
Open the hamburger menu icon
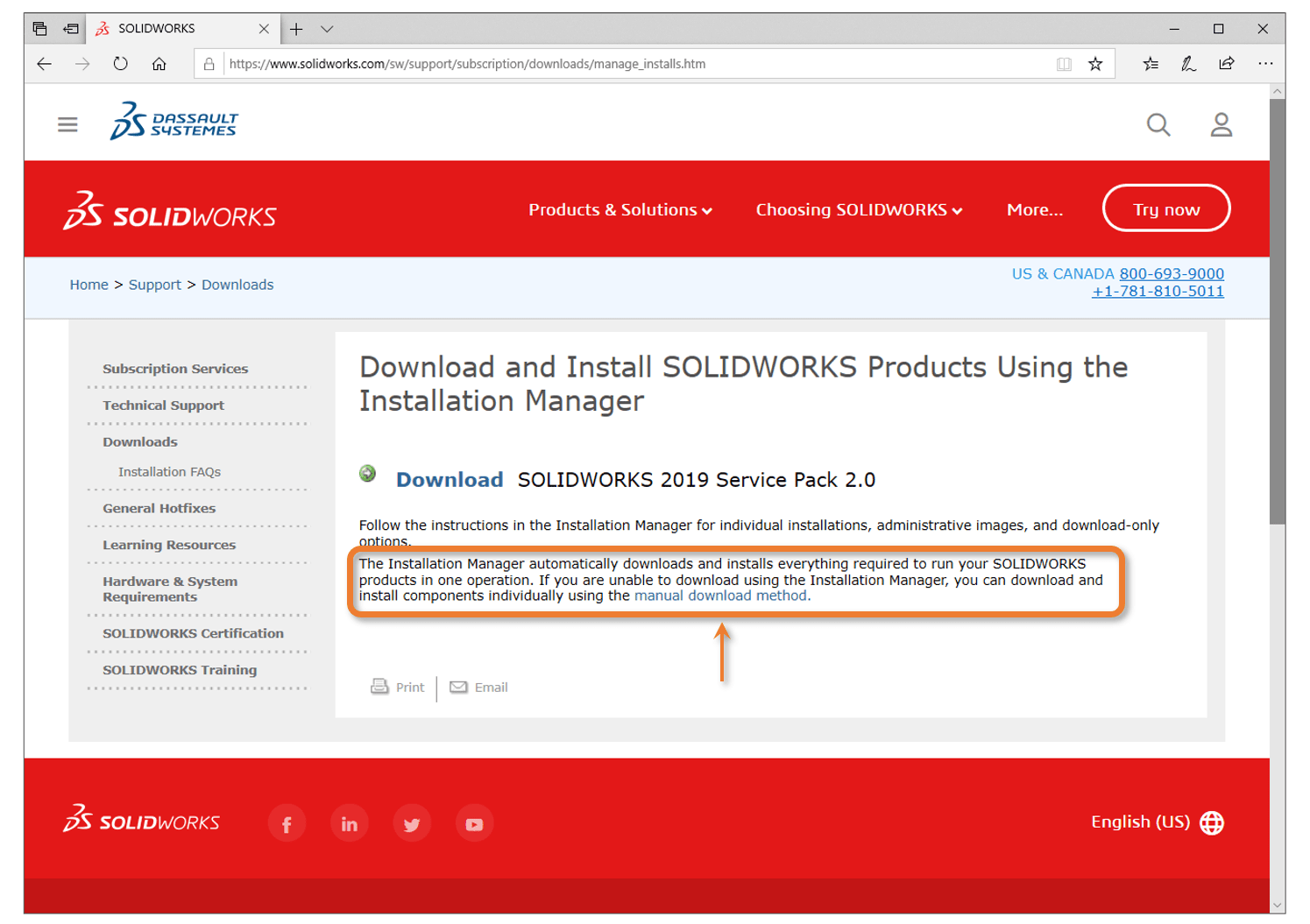coord(67,124)
